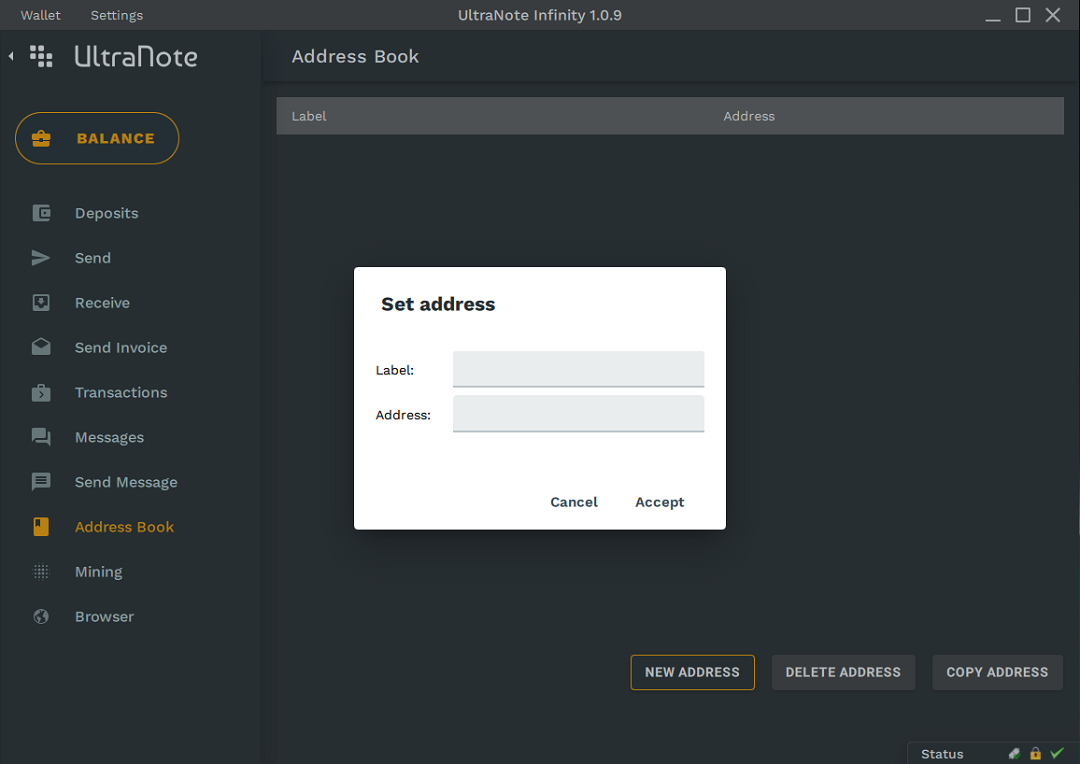Open the Balance overview
This screenshot has width=1080, height=764.
[x=97, y=138]
